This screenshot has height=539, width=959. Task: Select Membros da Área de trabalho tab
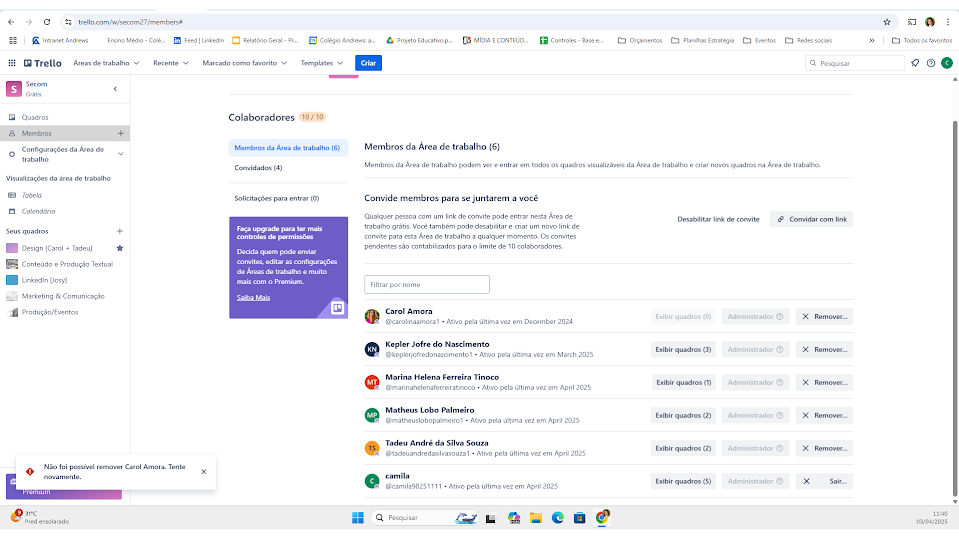(289, 148)
